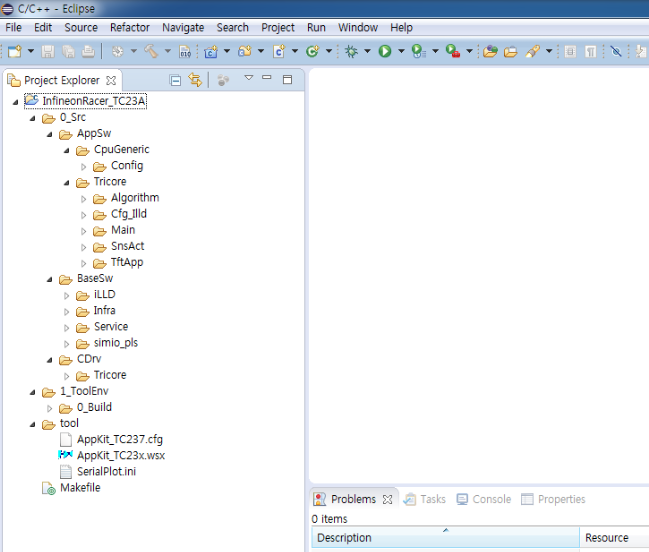Switch to the Tasks tab
The width and height of the screenshot is (649, 552).
pyautogui.click(x=425, y=499)
